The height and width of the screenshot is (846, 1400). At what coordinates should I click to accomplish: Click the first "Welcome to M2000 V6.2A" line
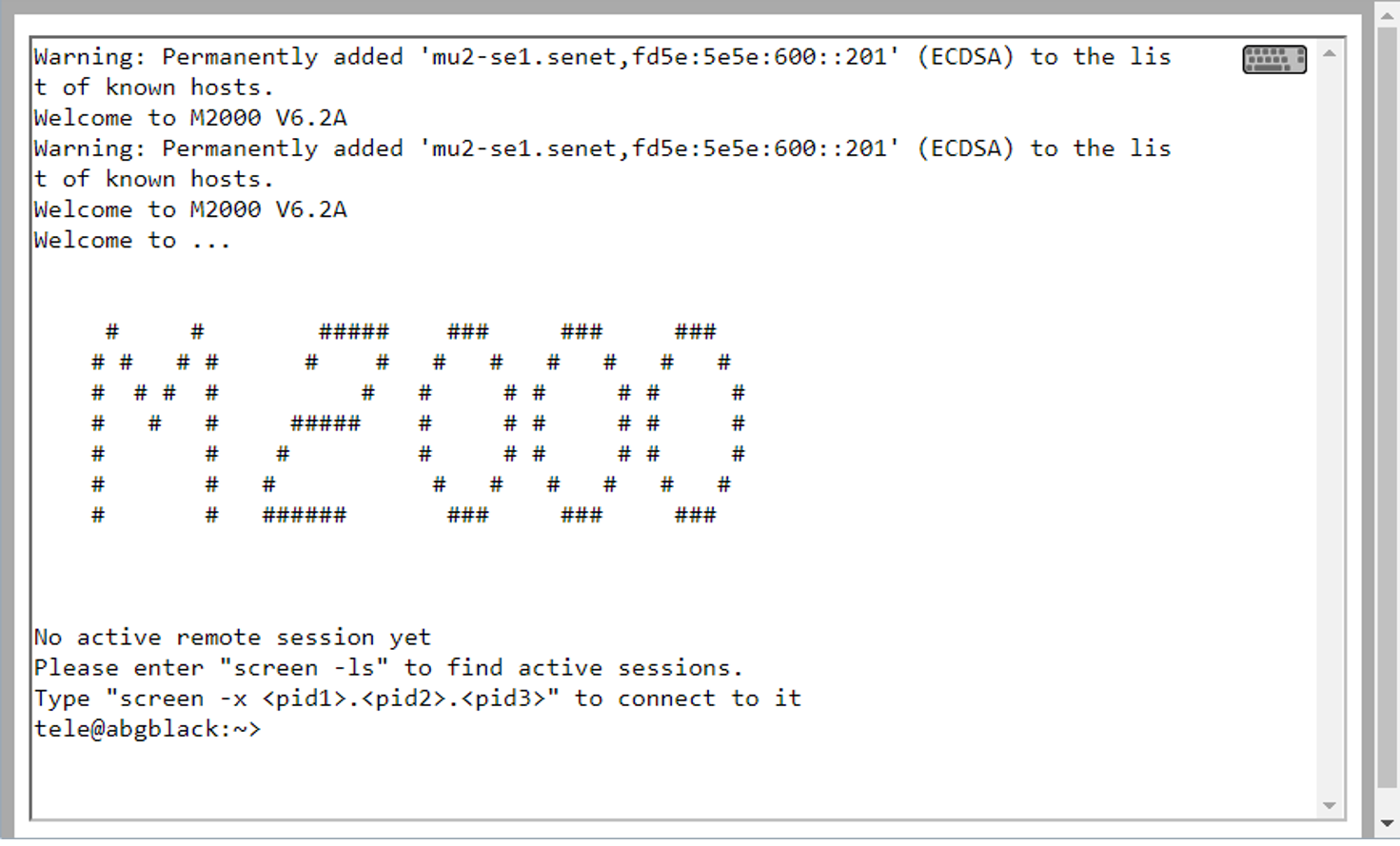pyautogui.click(x=190, y=118)
